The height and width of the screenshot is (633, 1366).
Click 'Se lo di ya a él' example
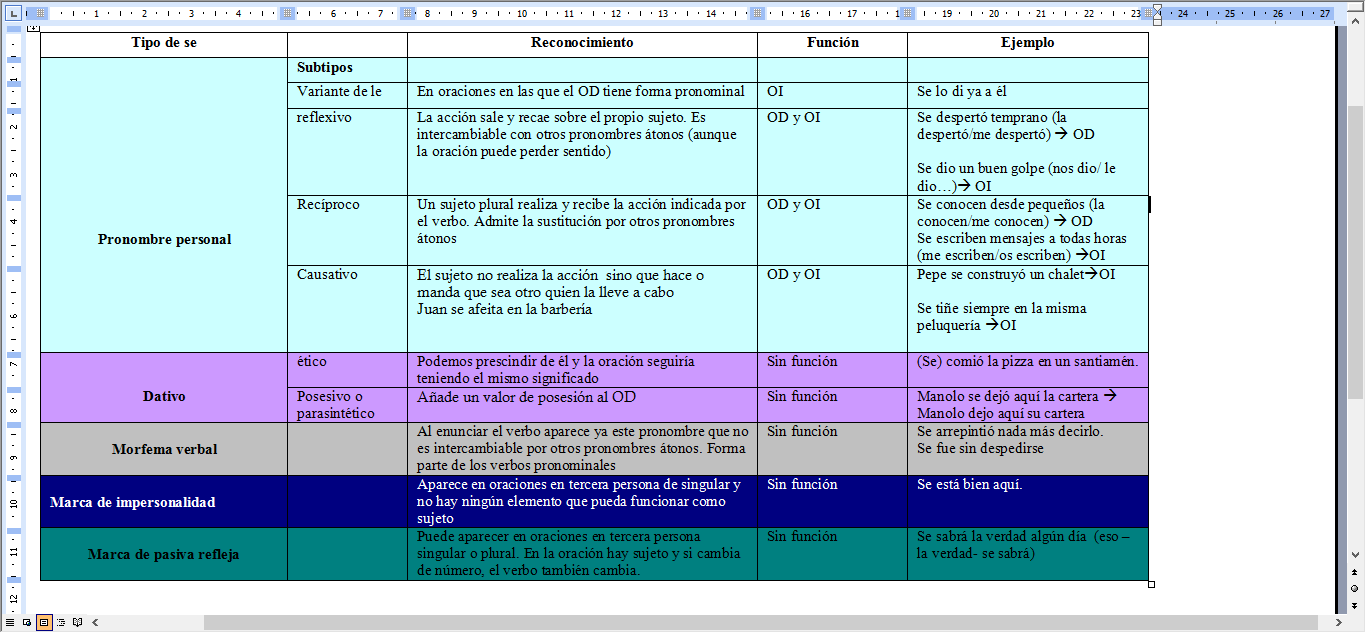pyautogui.click(x=969, y=91)
